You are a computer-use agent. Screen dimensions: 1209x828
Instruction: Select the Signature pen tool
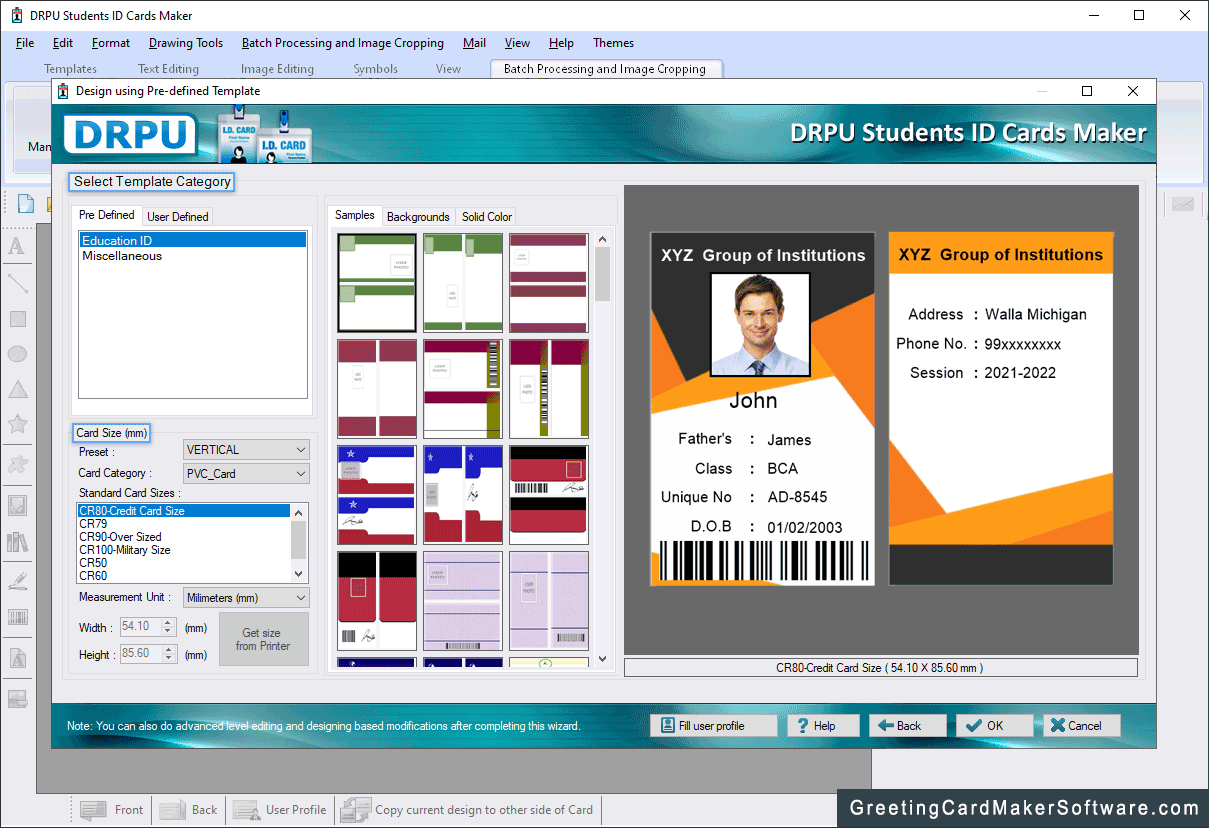point(17,580)
